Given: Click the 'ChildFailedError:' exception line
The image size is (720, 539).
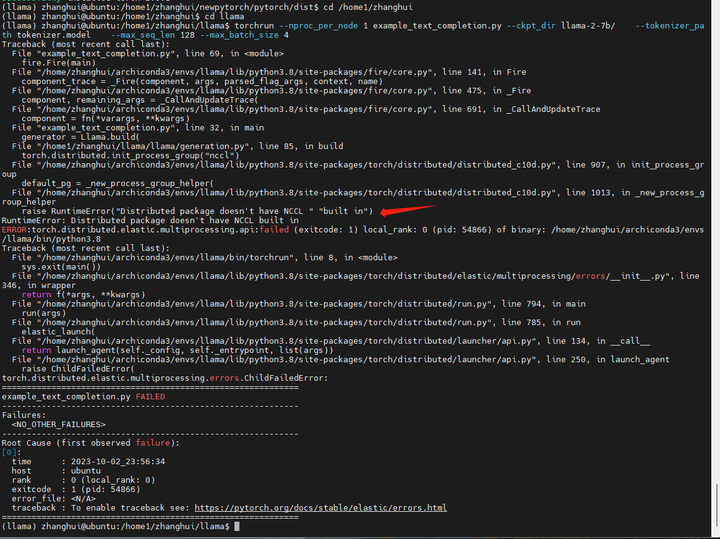Looking at the screenshot, I should tap(165, 378).
